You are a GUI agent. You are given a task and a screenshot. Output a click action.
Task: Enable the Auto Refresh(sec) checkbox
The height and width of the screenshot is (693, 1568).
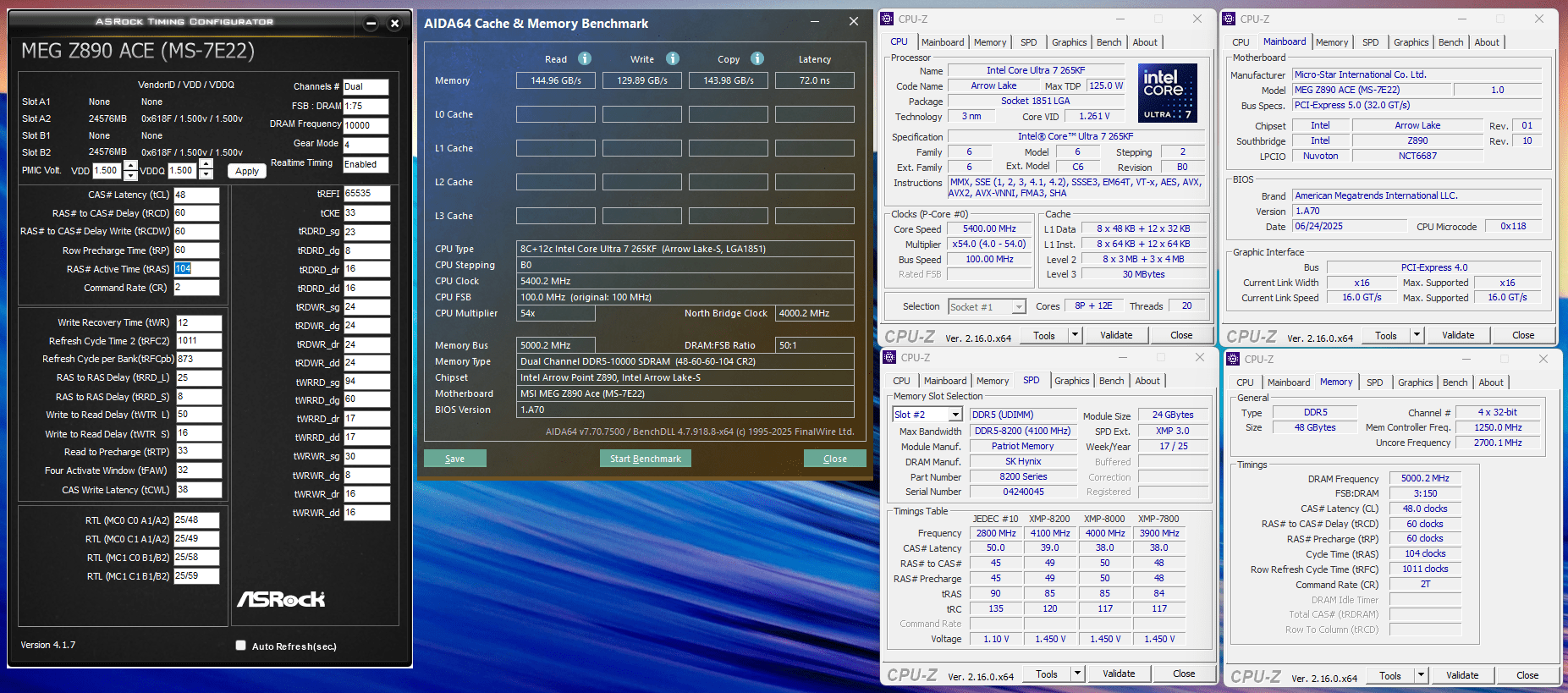pyautogui.click(x=241, y=646)
